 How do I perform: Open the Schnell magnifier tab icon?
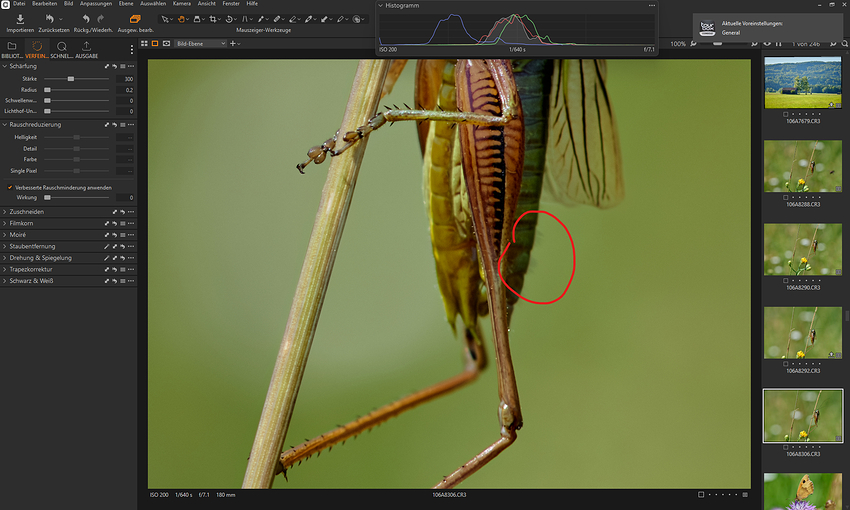click(x=62, y=46)
